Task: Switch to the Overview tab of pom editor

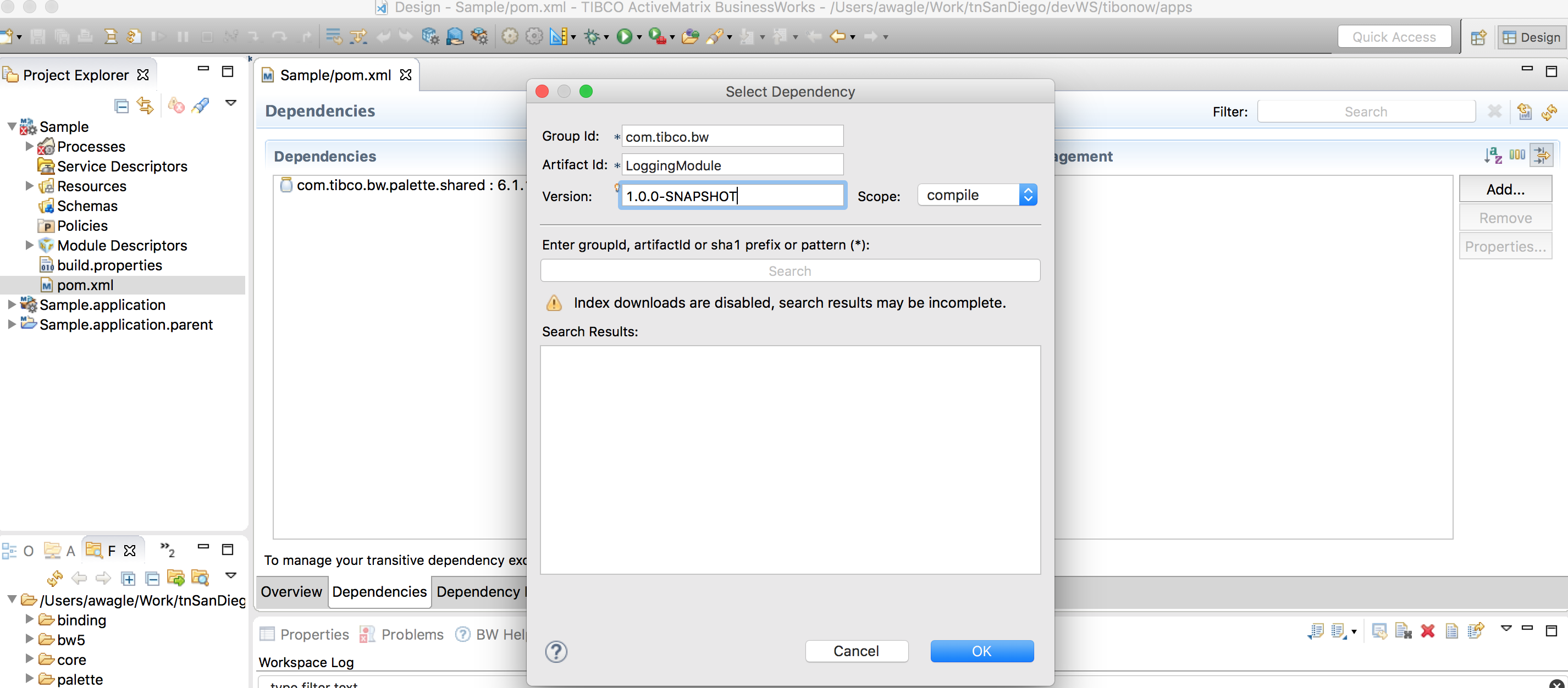Action: coord(291,592)
